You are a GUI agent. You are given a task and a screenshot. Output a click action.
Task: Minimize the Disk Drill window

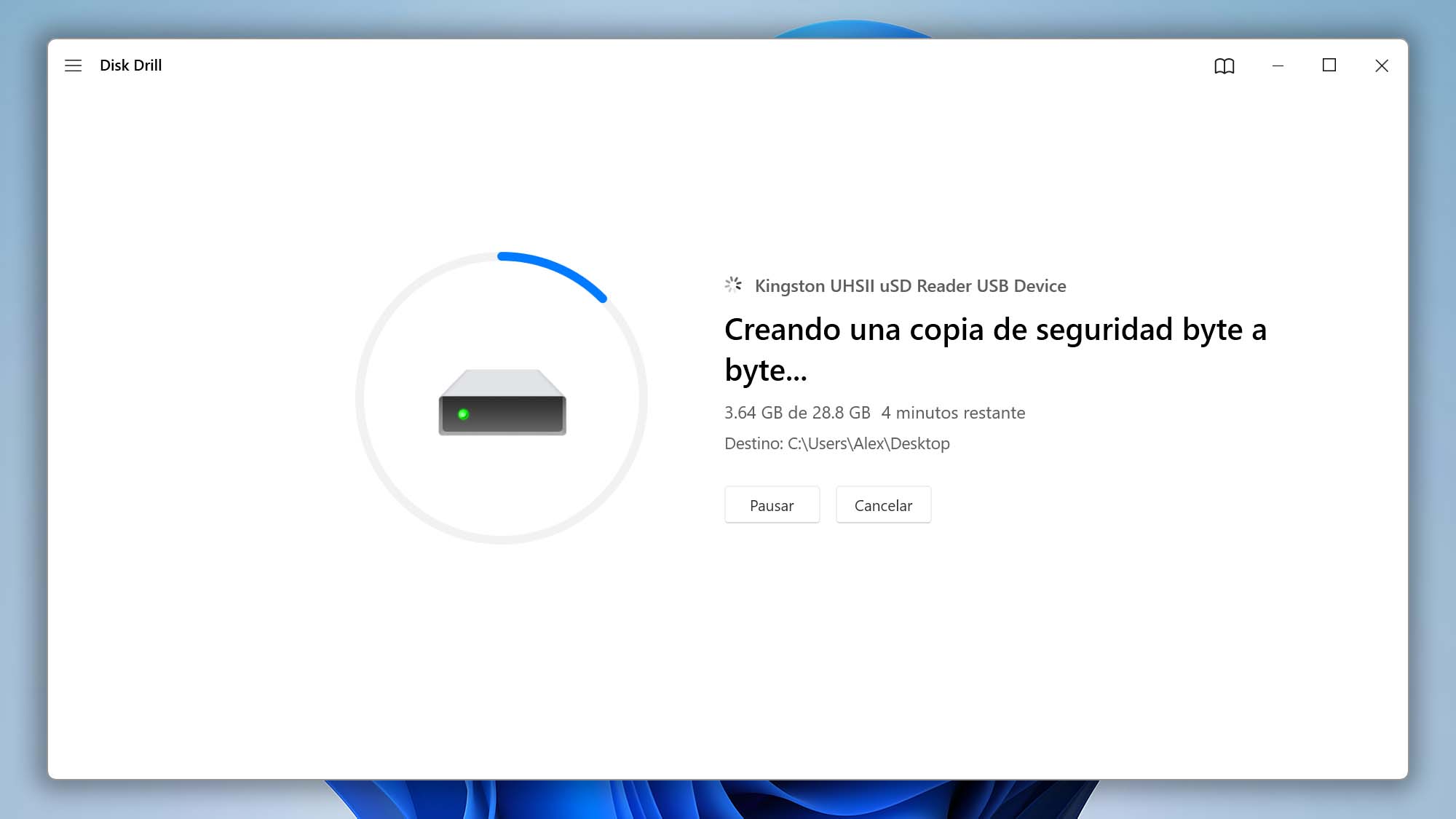(1278, 66)
